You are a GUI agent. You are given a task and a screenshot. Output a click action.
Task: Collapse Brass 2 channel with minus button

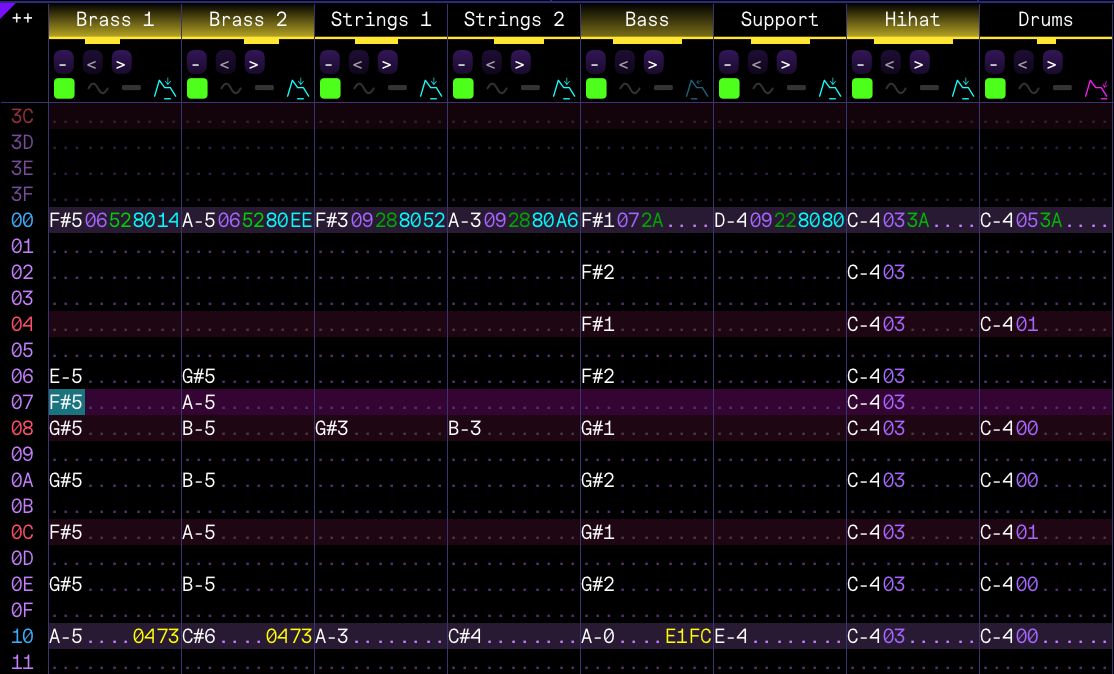pos(196,63)
